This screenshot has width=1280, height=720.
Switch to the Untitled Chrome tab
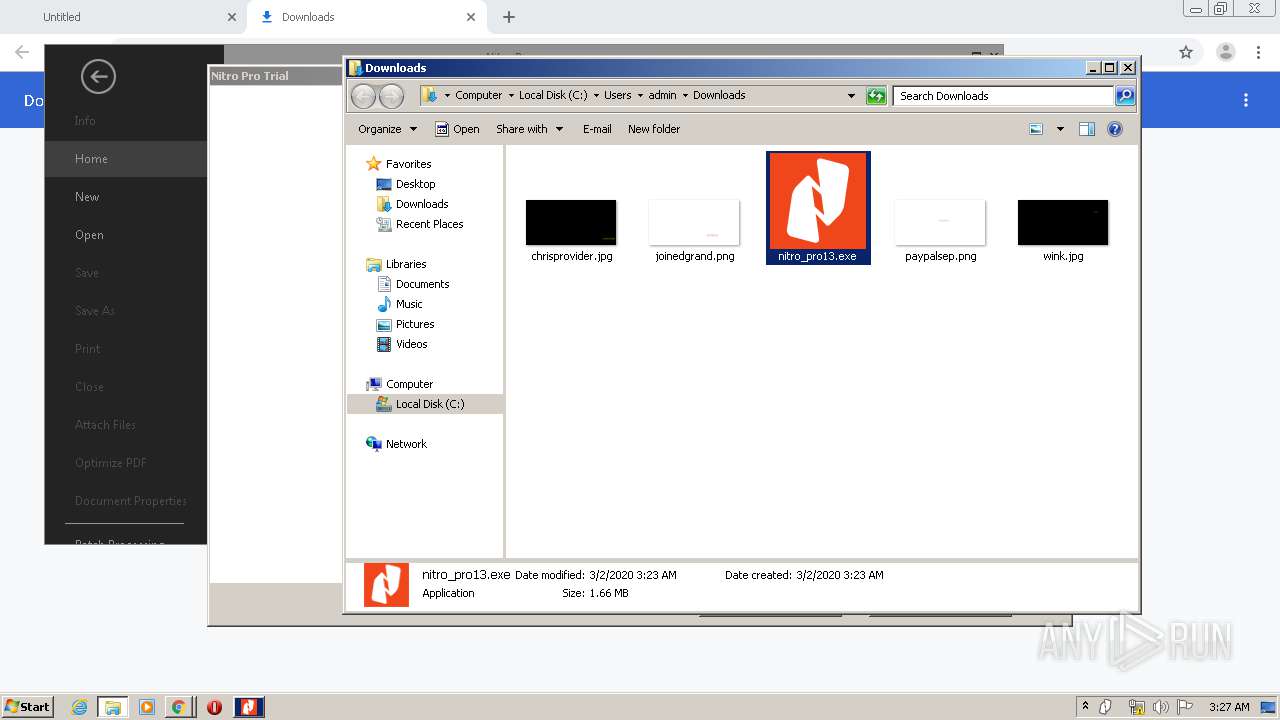click(125, 17)
